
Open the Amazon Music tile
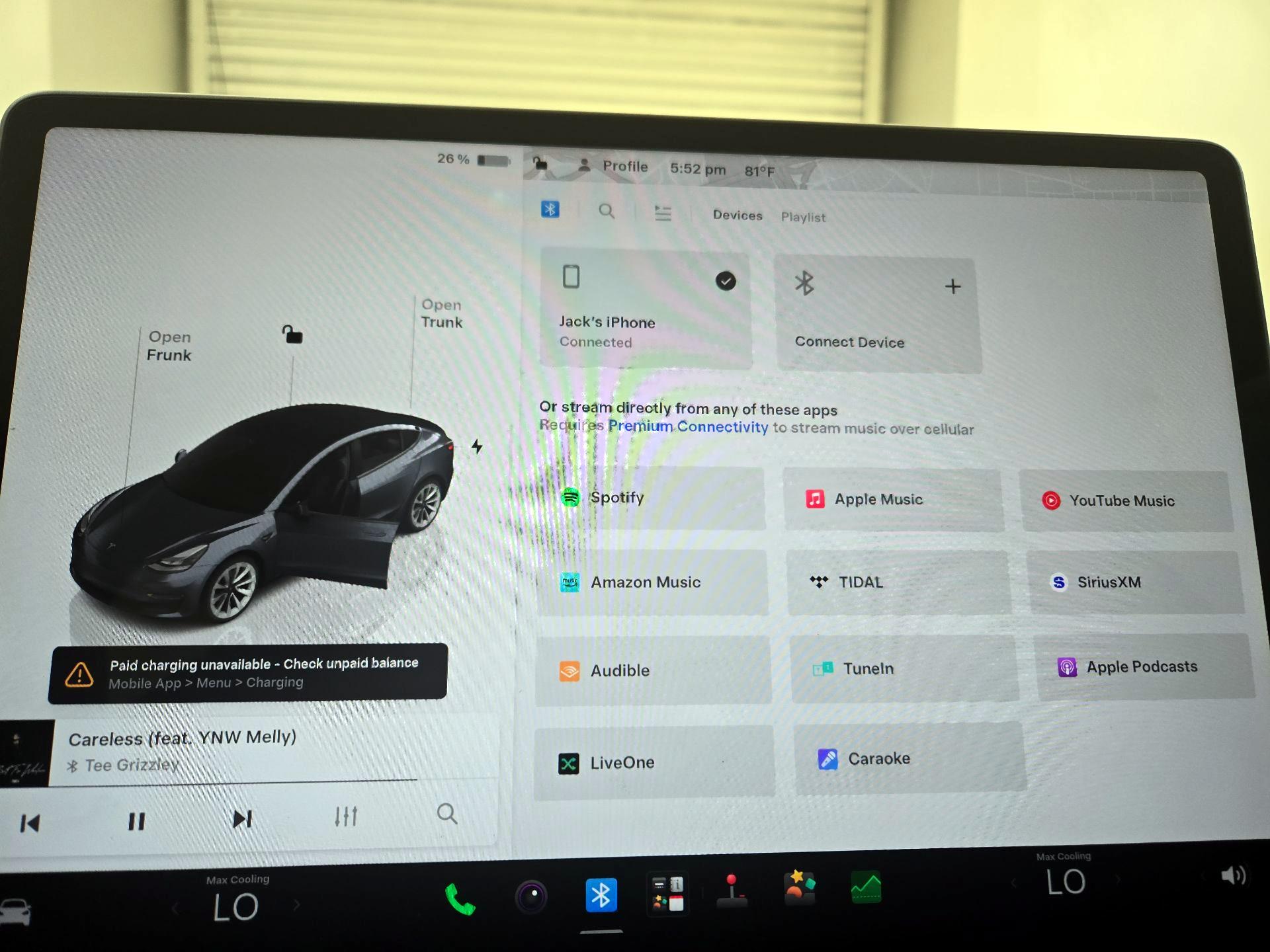tap(652, 582)
